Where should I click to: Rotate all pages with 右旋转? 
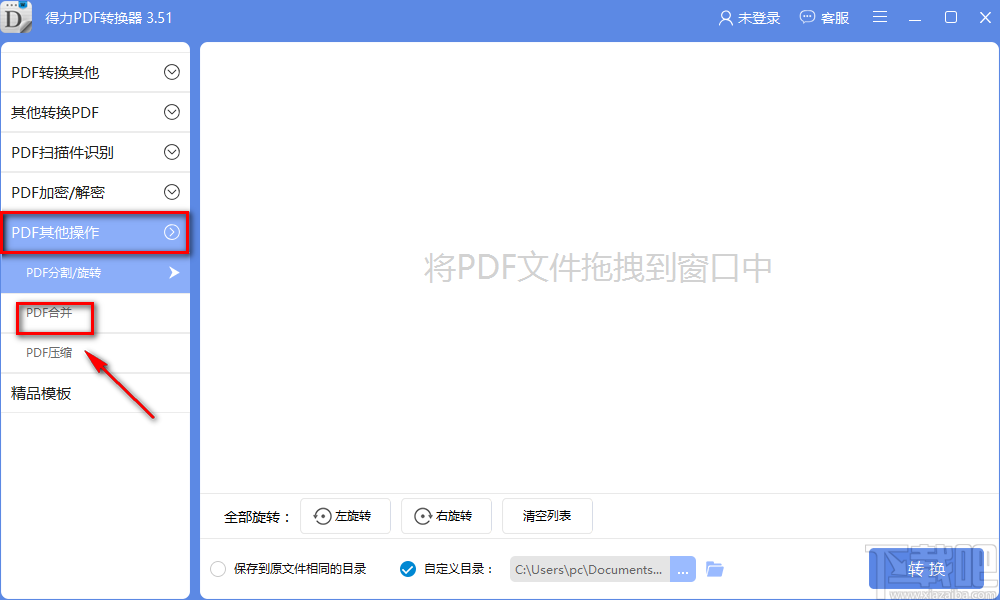tap(446, 516)
